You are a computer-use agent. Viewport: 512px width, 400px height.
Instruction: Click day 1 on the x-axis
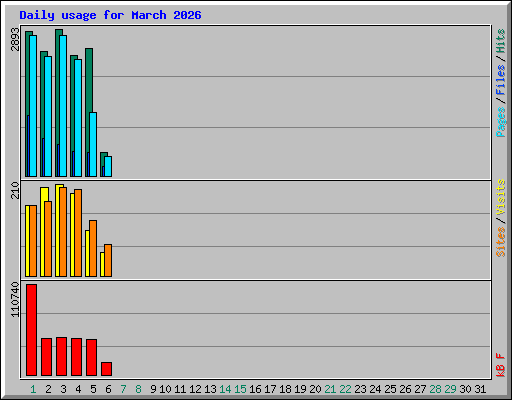pyautogui.click(x=33, y=389)
